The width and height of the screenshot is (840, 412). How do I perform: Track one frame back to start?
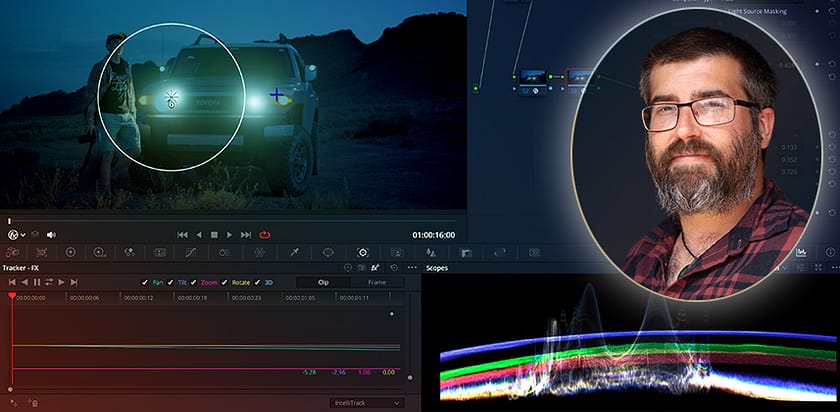[x=12, y=282]
